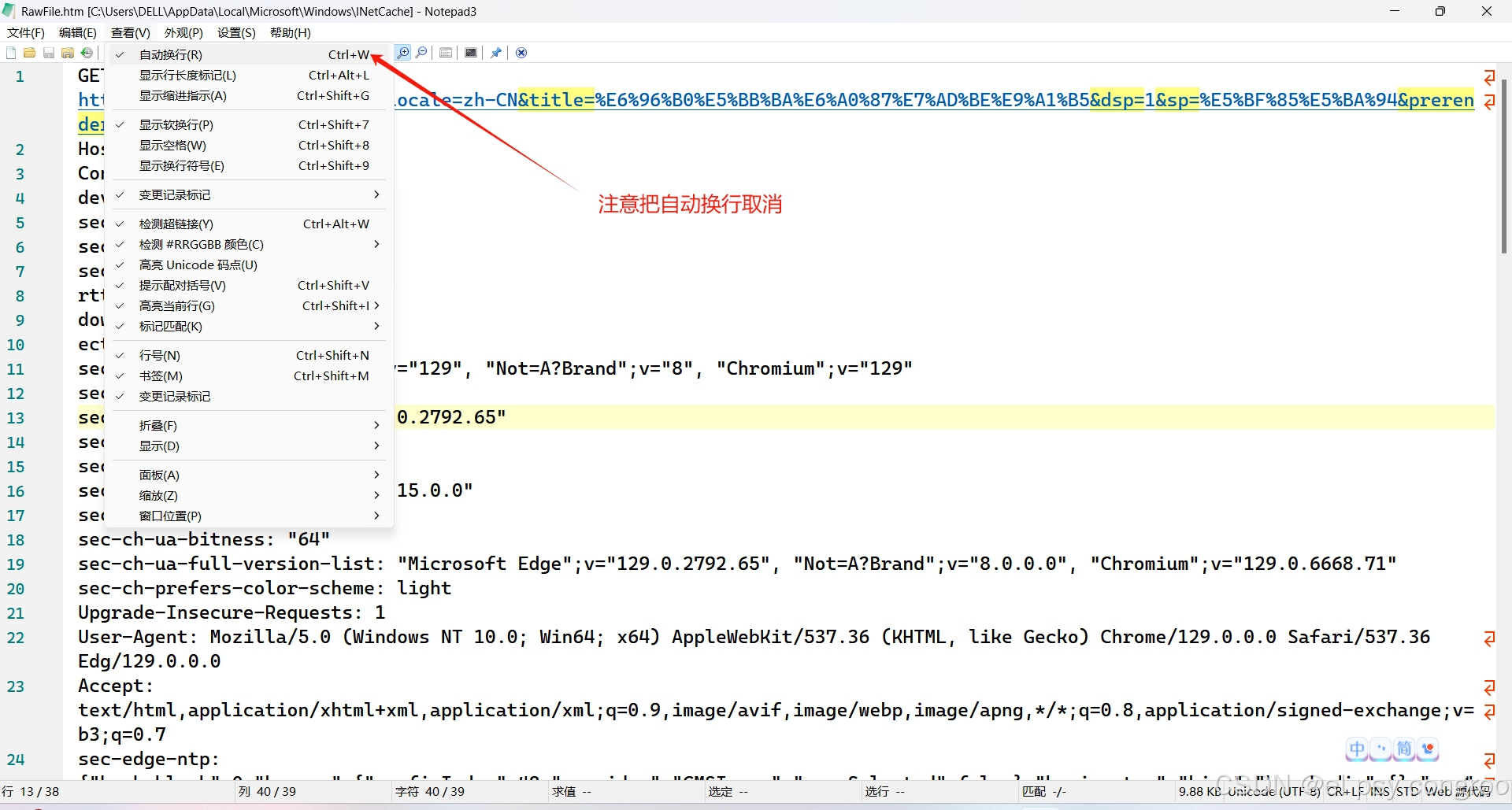Expand 标记匹配(K) submenu
Screen dimensions: 1512x810
(249, 326)
